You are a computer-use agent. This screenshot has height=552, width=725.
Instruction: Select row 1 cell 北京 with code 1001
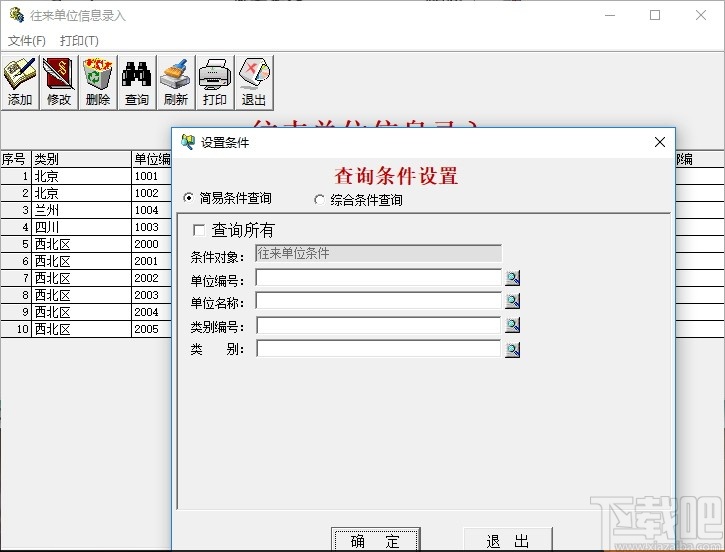81,176
